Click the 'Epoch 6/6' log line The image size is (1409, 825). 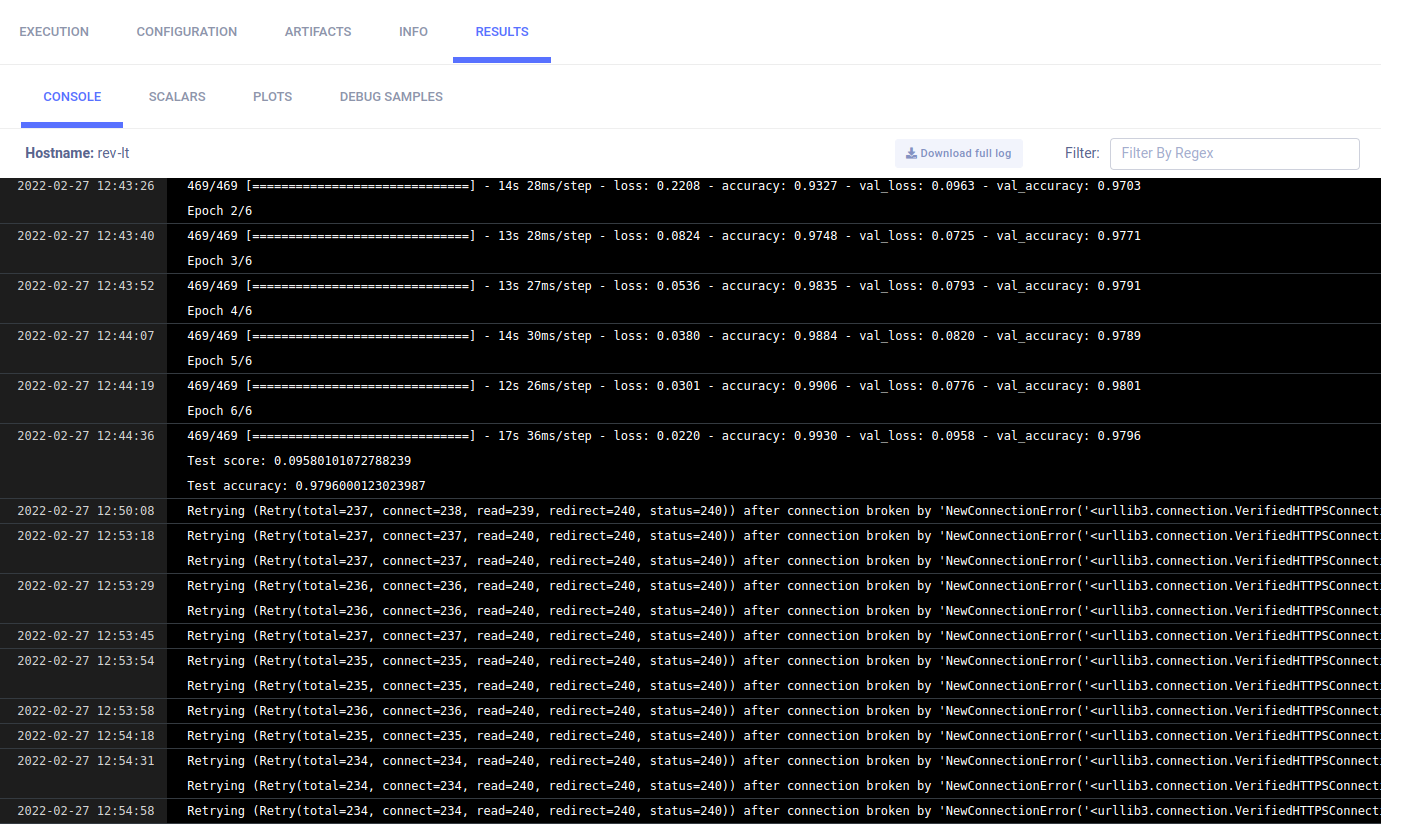pos(220,411)
